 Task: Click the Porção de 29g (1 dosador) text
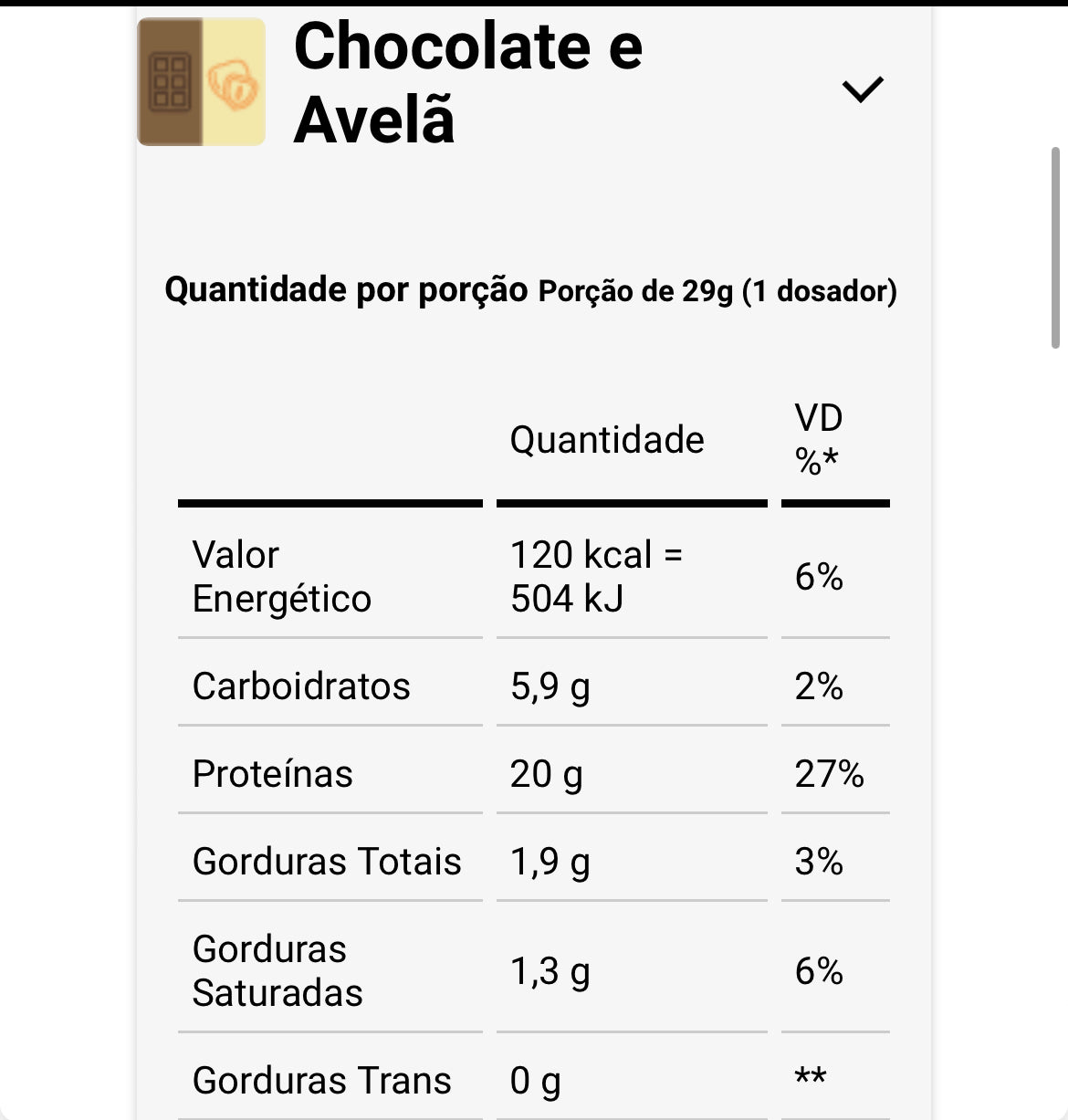click(x=717, y=291)
